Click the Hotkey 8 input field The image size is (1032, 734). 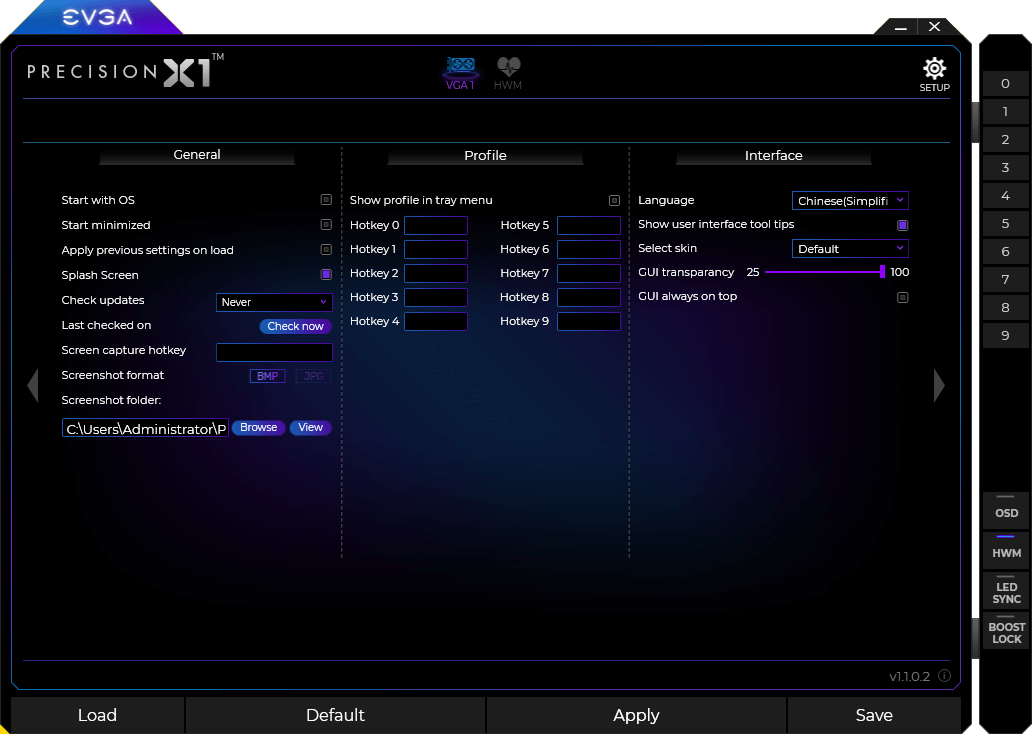[588, 298]
